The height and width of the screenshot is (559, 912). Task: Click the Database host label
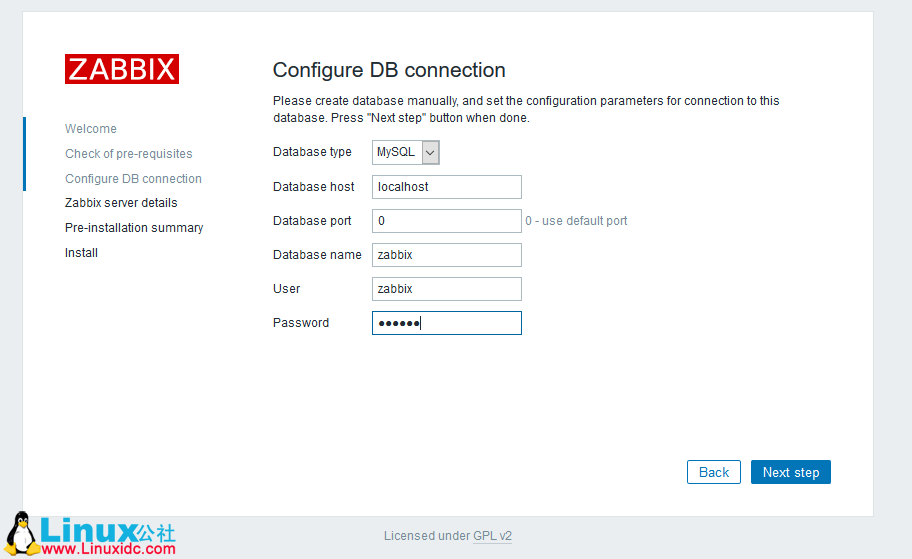[x=314, y=187]
